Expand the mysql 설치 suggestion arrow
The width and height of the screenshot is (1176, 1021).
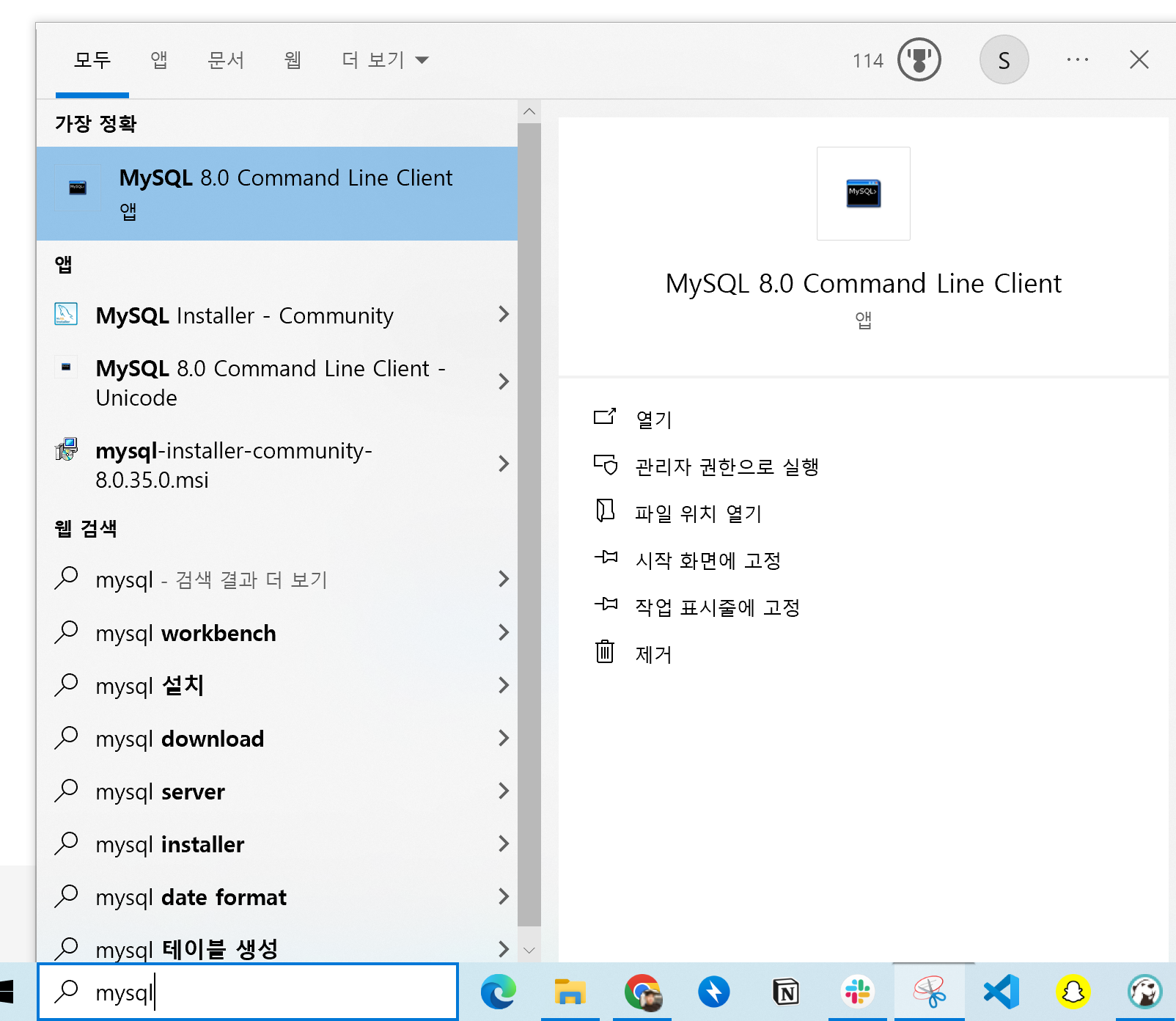click(x=504, y=685)
